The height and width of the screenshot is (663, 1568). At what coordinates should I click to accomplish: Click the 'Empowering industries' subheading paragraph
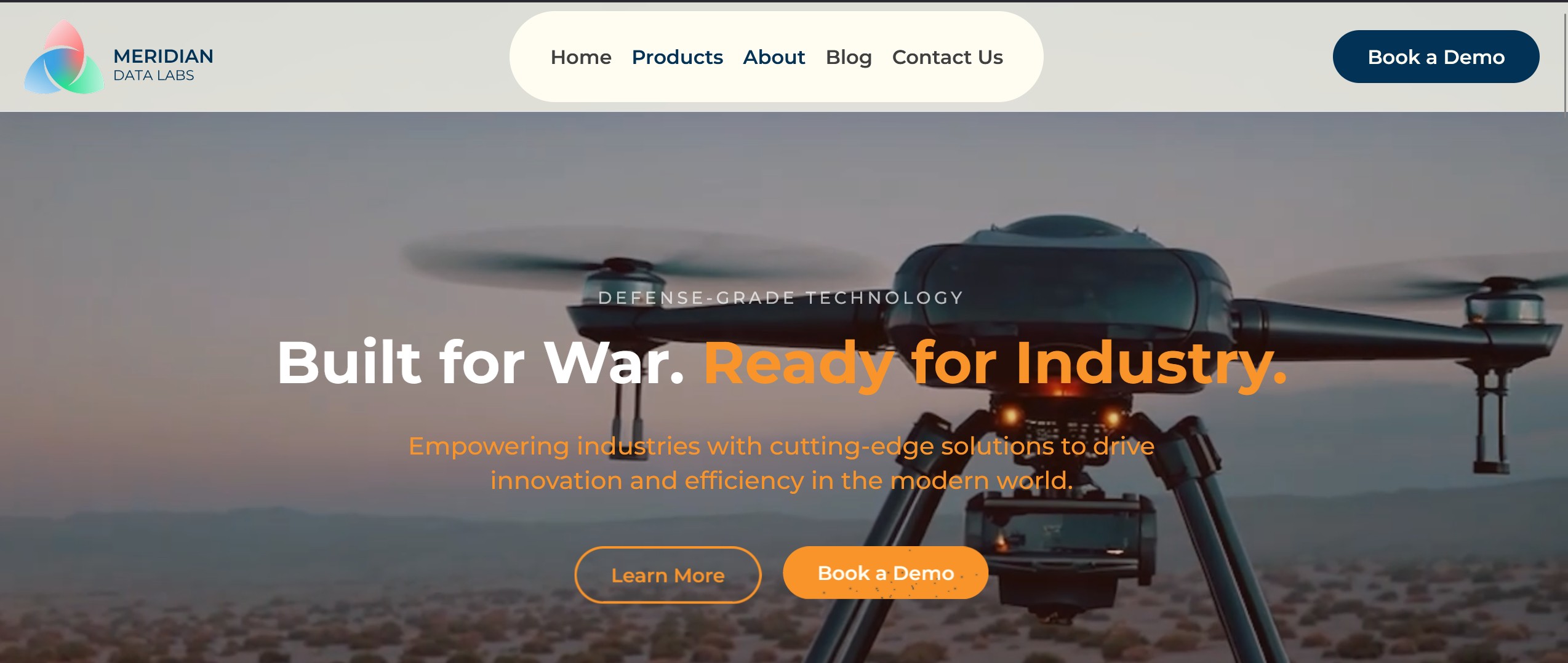[782, 463]
